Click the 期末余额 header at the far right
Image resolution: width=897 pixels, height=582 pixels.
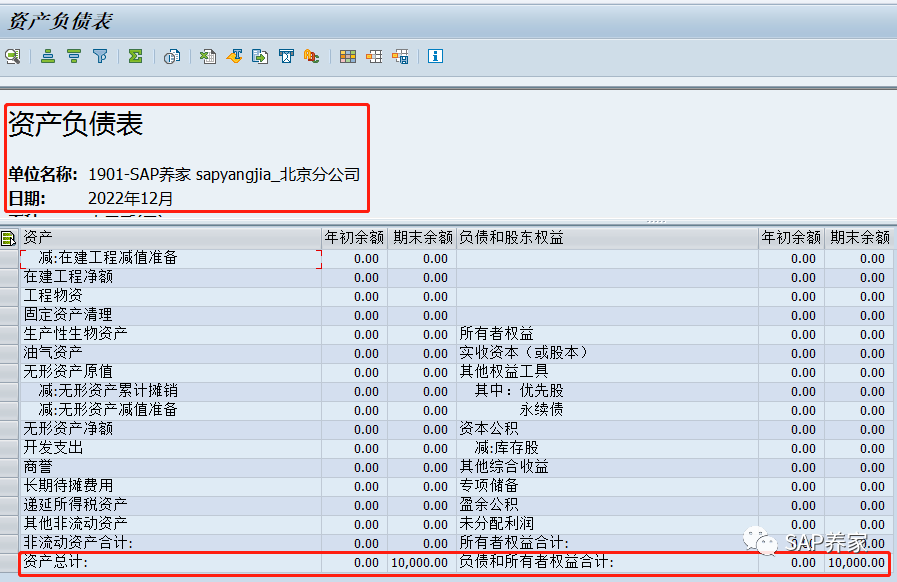[860, 237]
